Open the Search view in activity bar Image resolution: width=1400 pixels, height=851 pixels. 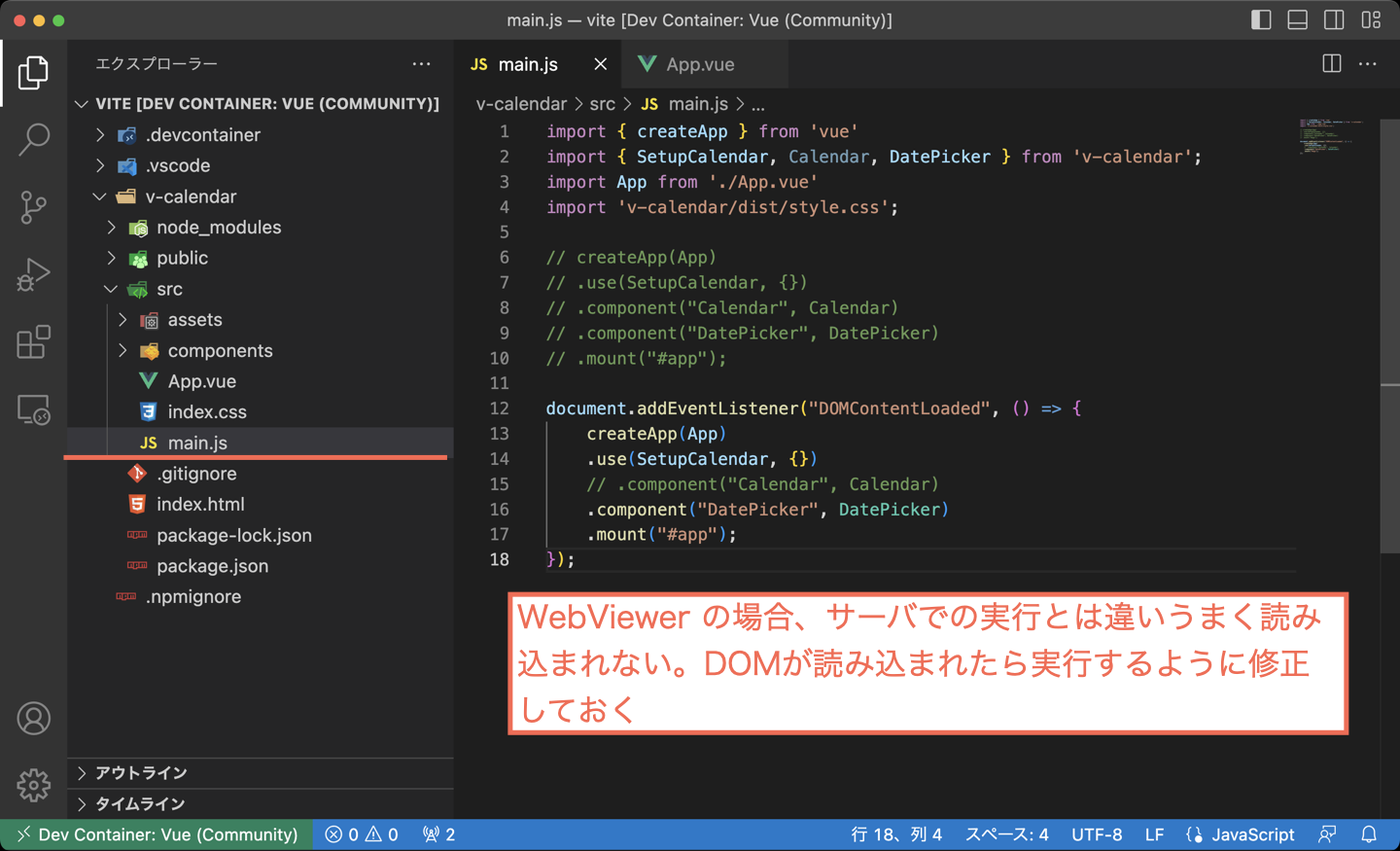pyautogui.click(x=33, y=140)
